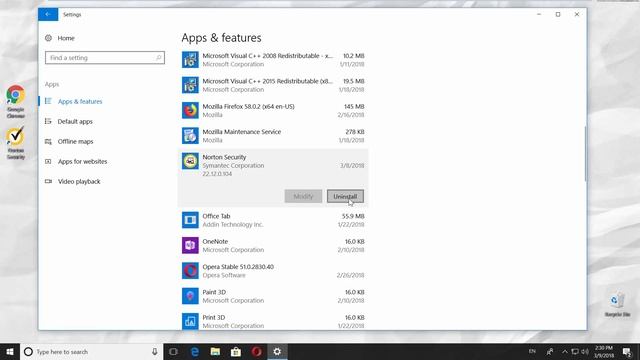Click Microsoft Visual C++ 2015 Redistributable icon
The image size is (640, 360).
190,85
